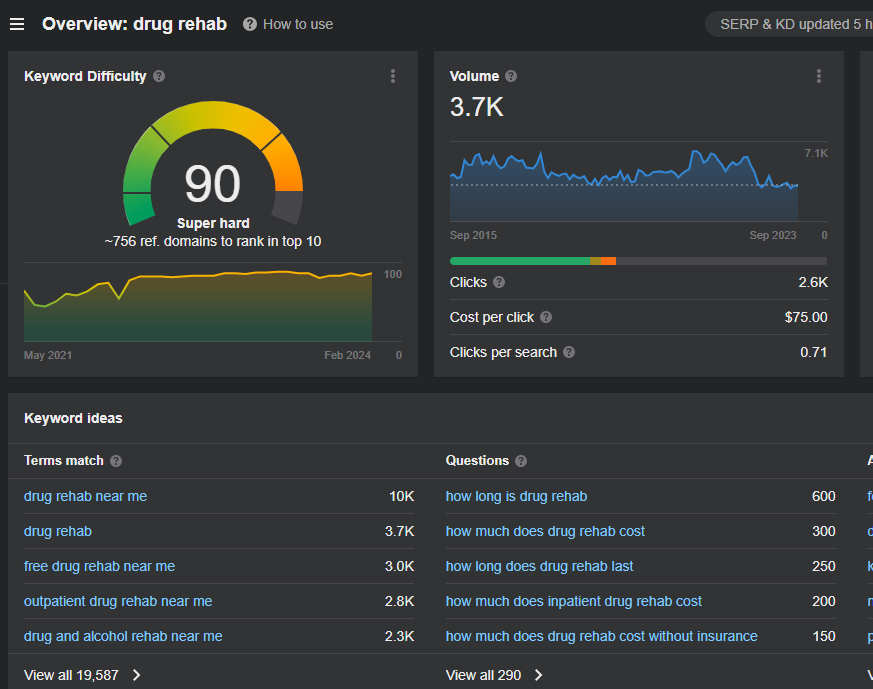Open the How to use help link
The width and height of the screenshot is (873, 689).
(298, 24)
